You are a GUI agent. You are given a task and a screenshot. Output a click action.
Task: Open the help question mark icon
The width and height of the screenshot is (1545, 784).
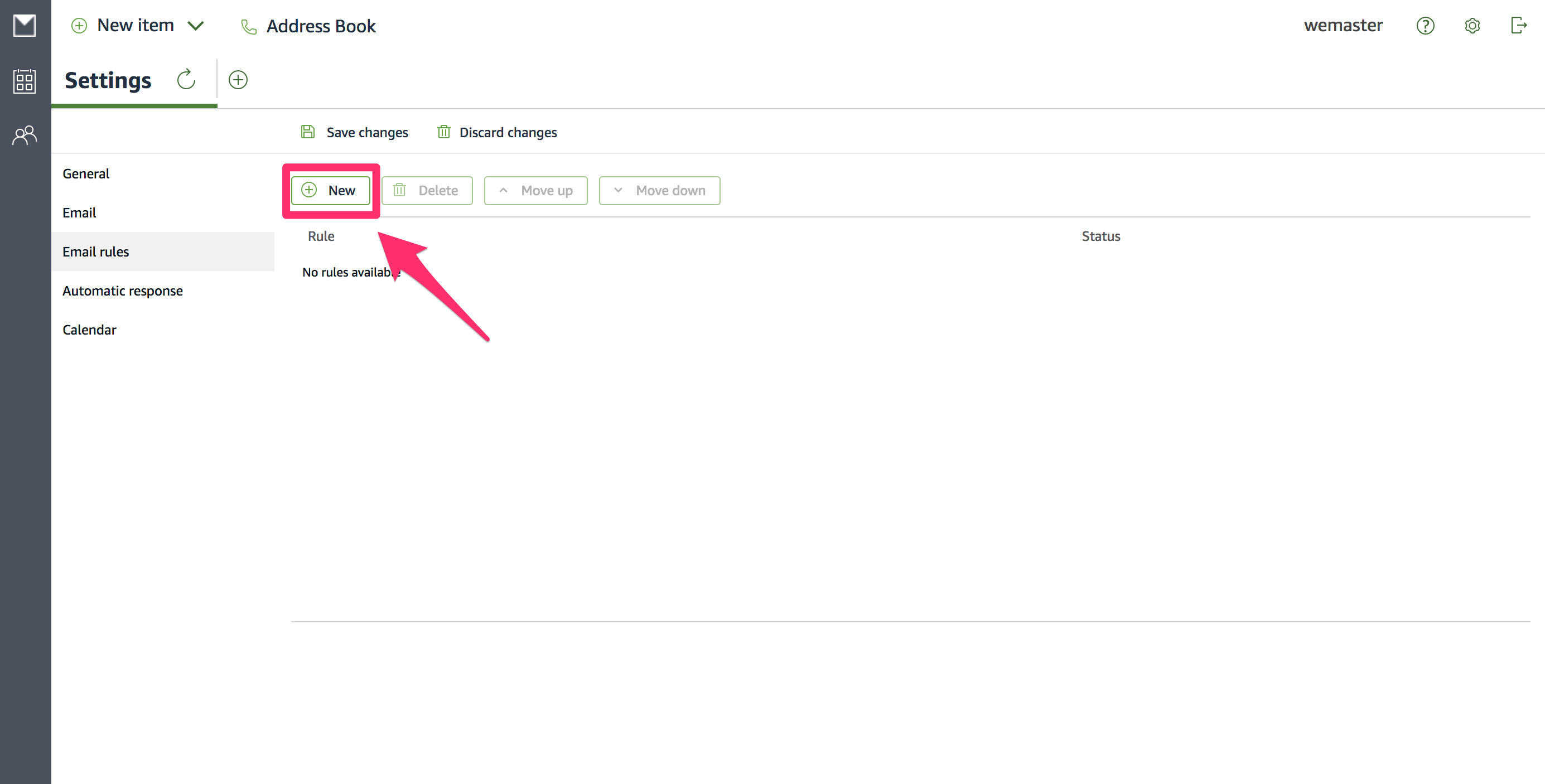(x=1425, y=26)
